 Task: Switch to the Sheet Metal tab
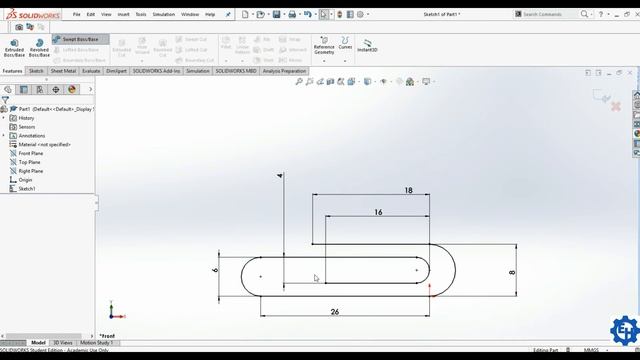[63, 71]
